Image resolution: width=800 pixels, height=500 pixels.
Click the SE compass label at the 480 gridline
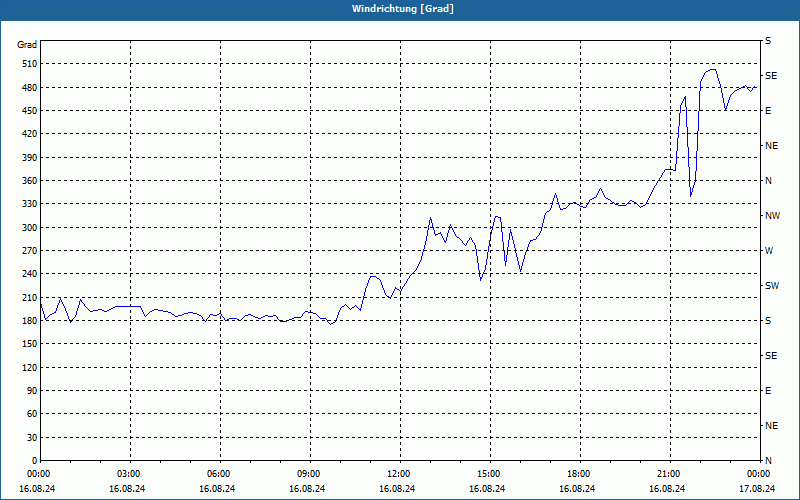(771, 76)
